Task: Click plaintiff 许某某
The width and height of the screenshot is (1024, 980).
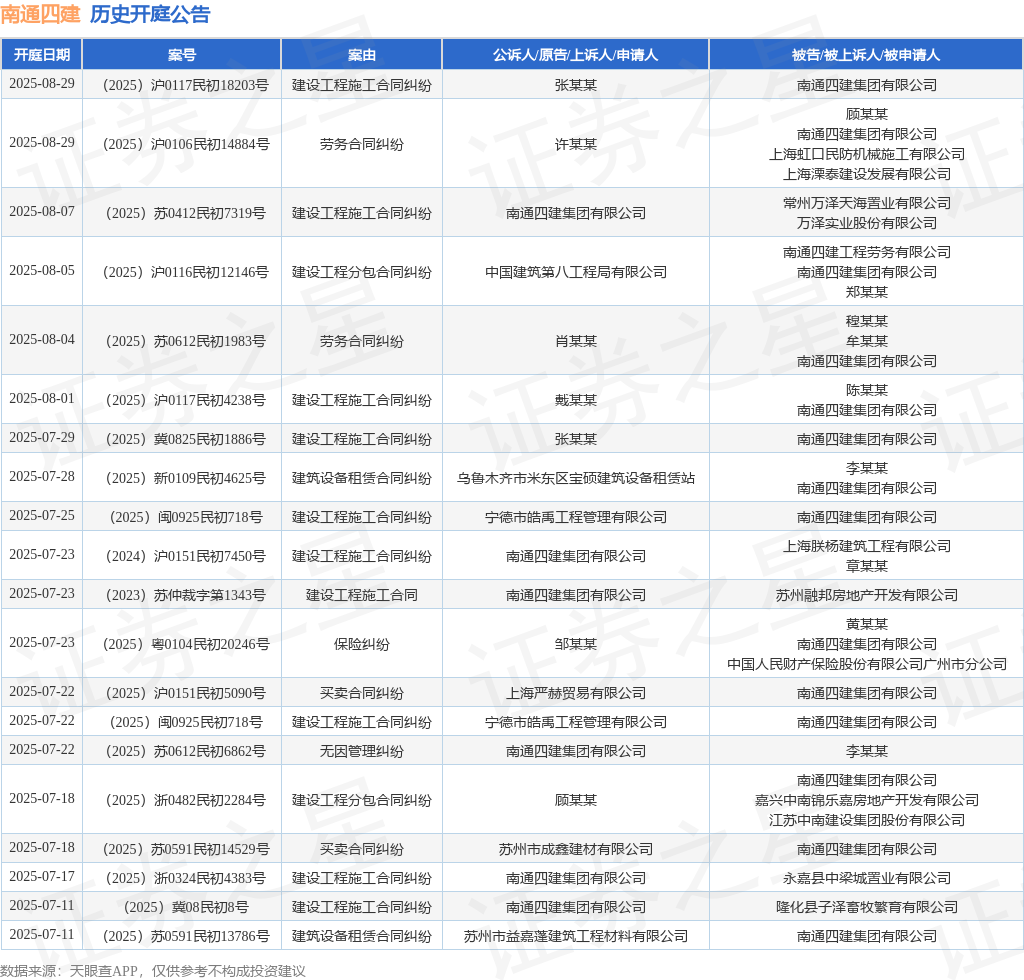Action: pyautogui.click(x=575, y=144)
